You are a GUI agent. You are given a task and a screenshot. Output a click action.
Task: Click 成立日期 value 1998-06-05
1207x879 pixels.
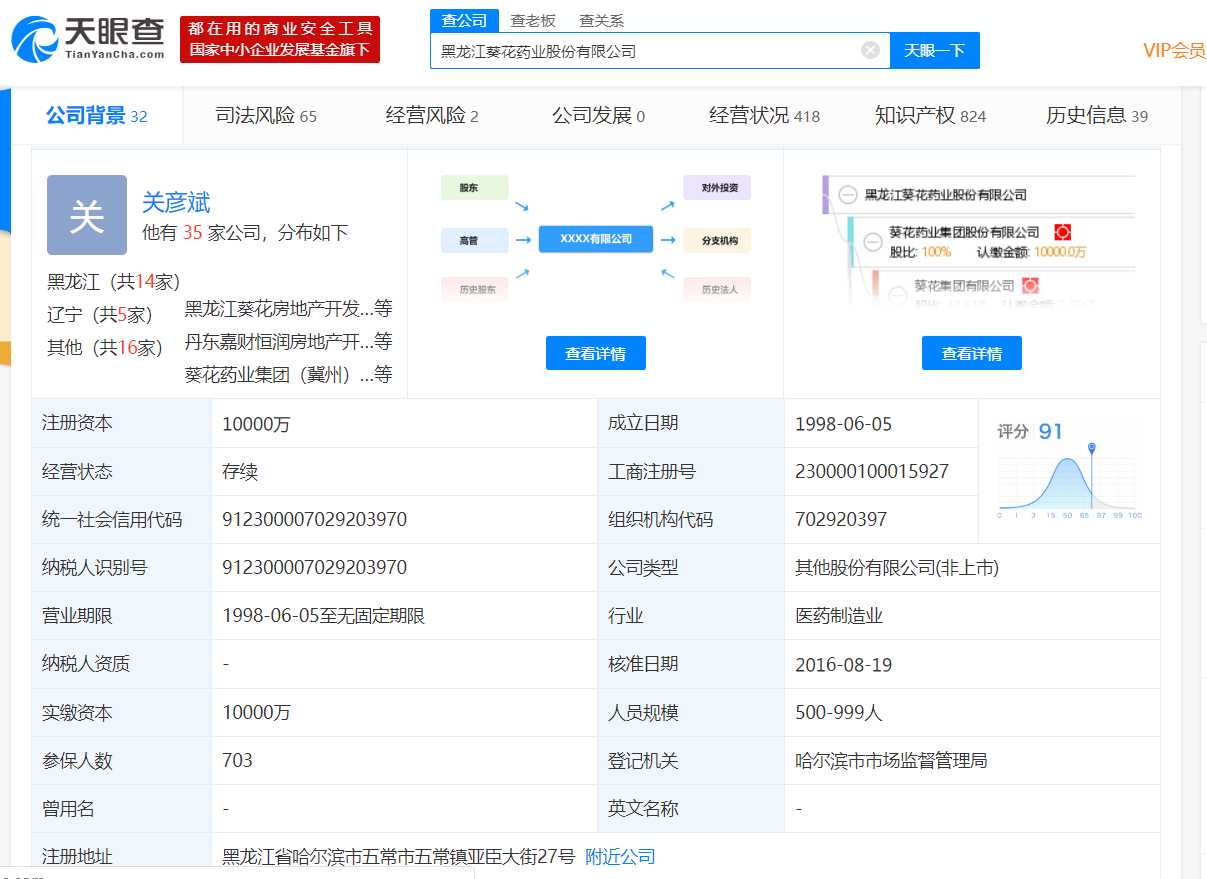(843, 424)
